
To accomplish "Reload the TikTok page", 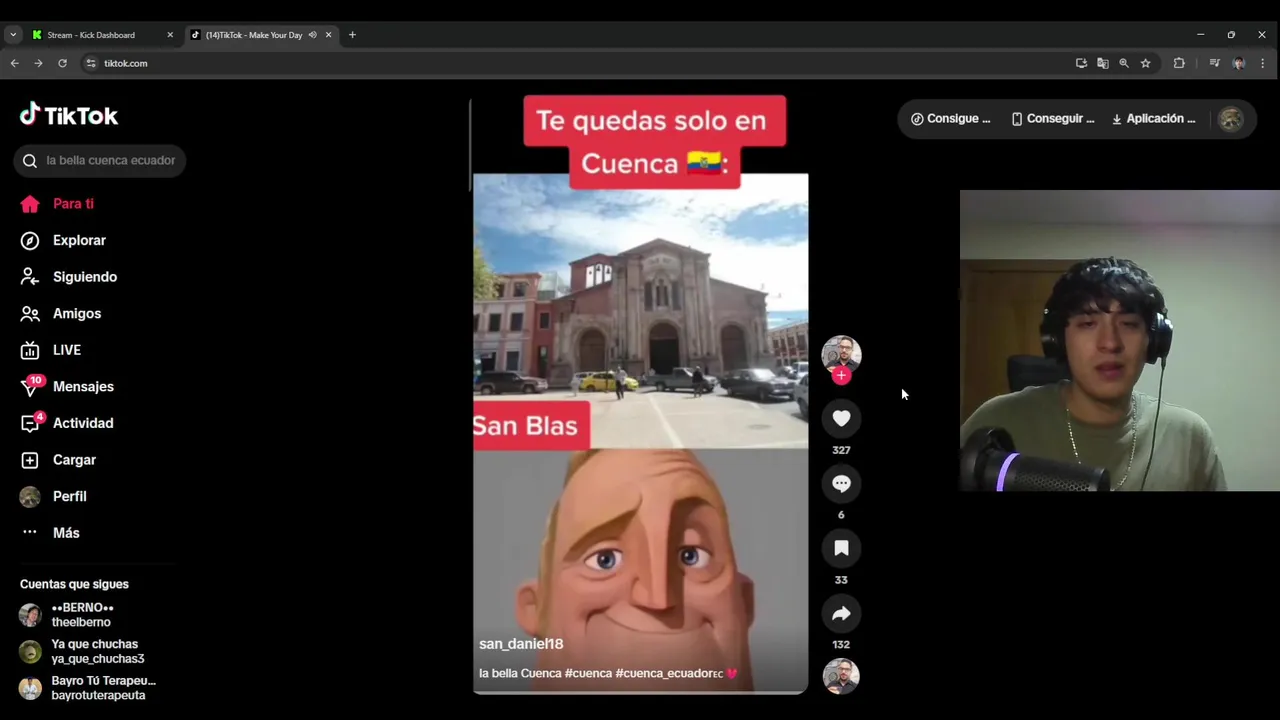I will (x=62, y=63).
